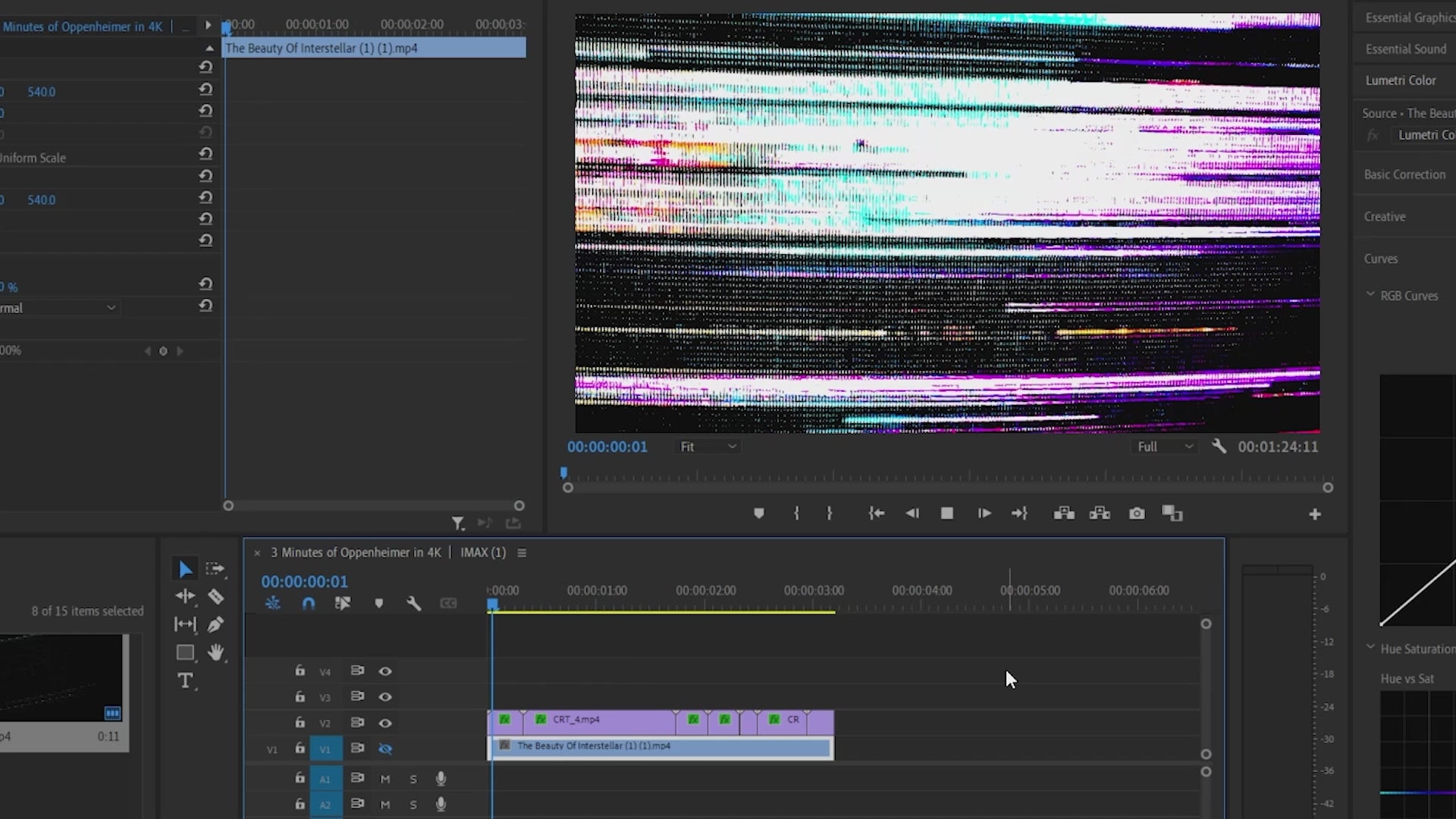
Task: Open Essential Sound panel tab
Action: tap(1405, 49)
